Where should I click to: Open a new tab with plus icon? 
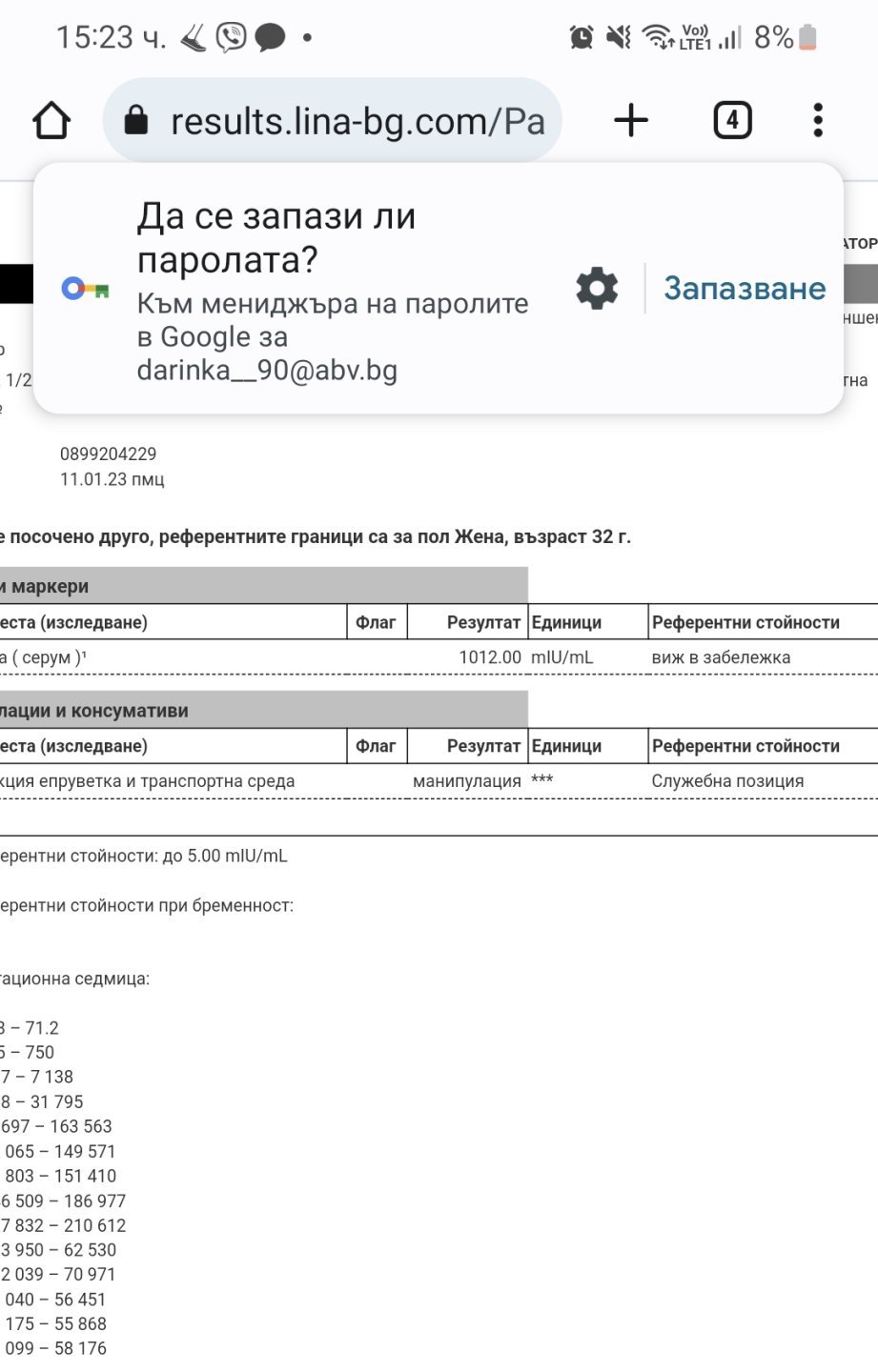pyautogui.click(x=630, y=121)
